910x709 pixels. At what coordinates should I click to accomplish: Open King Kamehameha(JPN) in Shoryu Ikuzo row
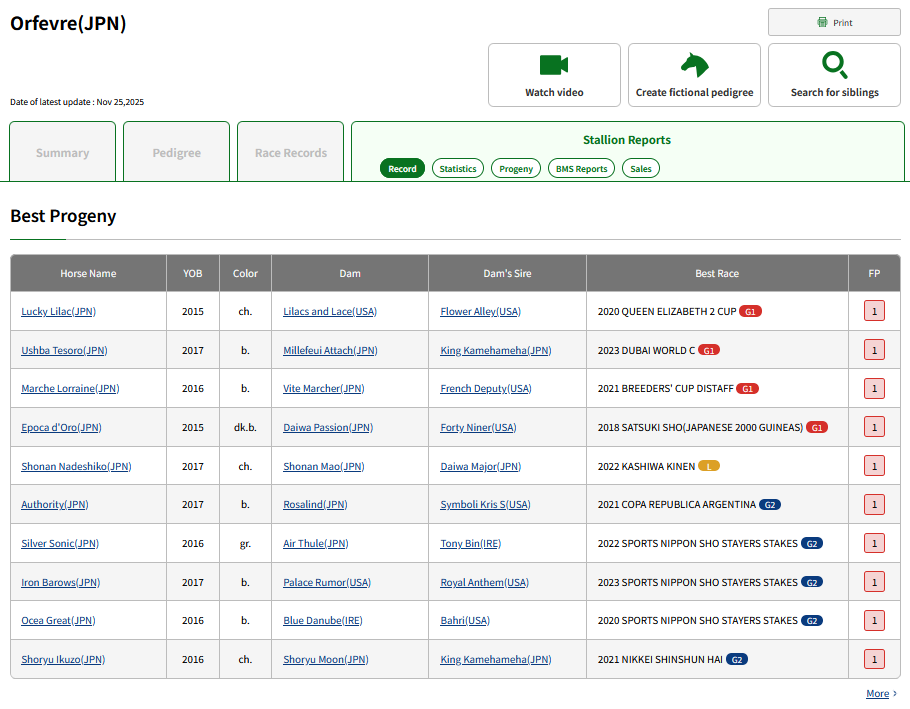(x=496, y=660)
